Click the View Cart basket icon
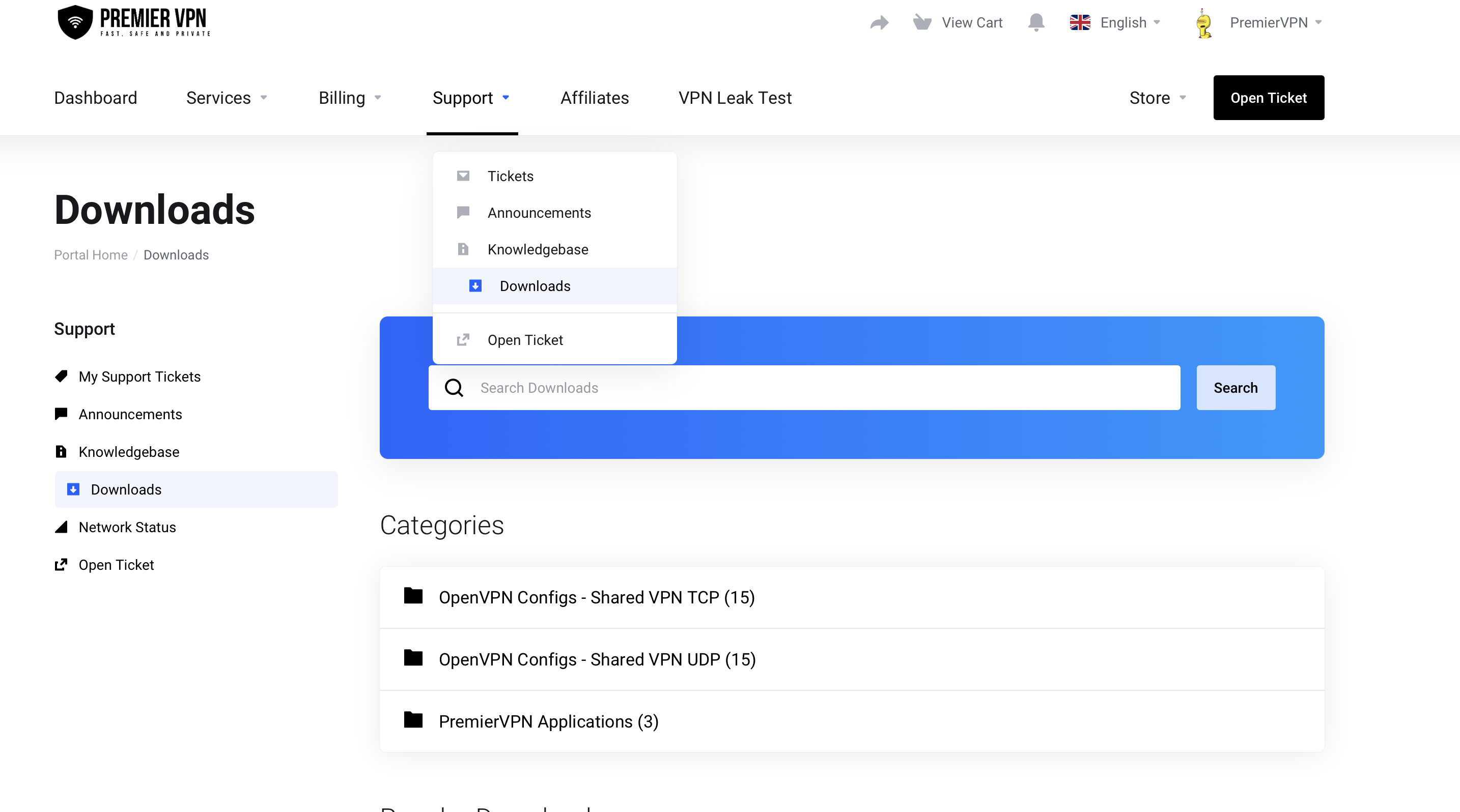Screen dimensions: 1460x812 click(922, 23)
